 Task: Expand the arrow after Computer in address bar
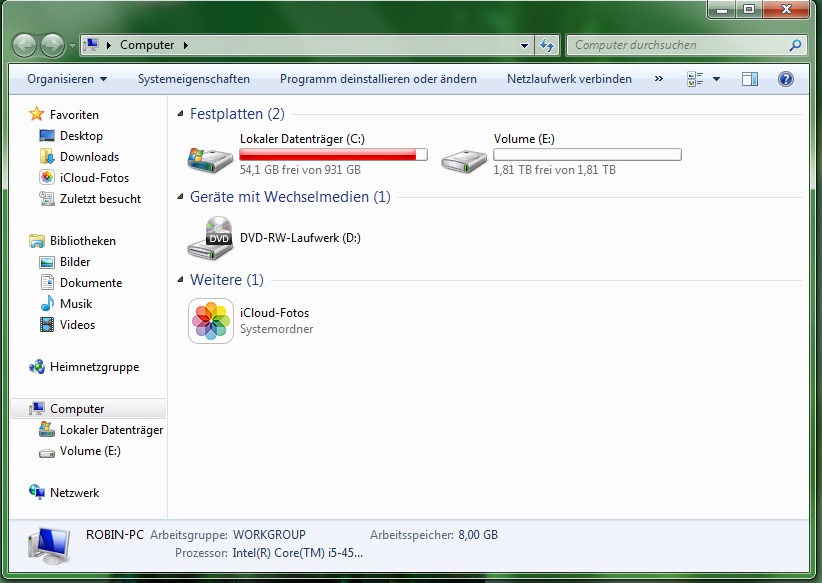(x=186, y=45)
